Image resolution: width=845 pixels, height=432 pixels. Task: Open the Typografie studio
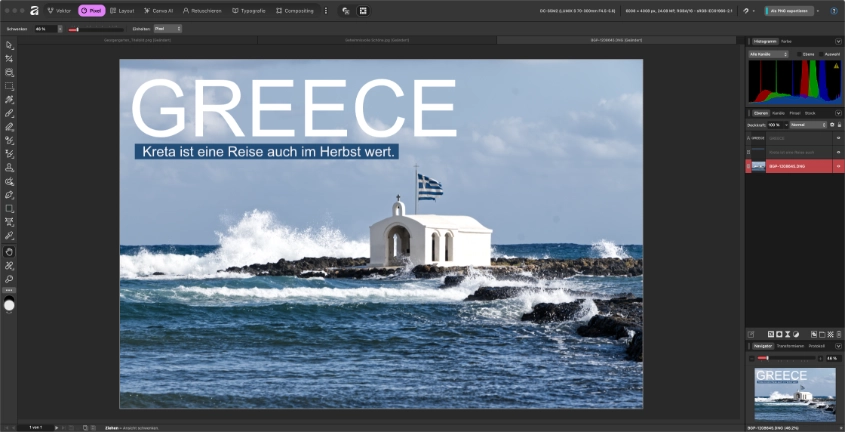pyautogui.click(x=249, y=11)
